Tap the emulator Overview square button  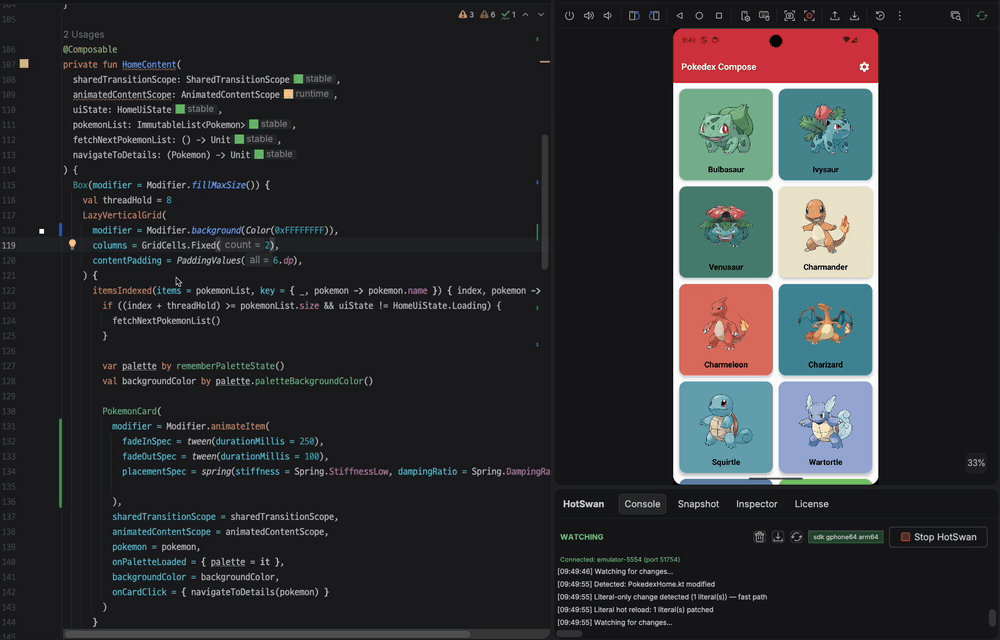pos(719,16)
